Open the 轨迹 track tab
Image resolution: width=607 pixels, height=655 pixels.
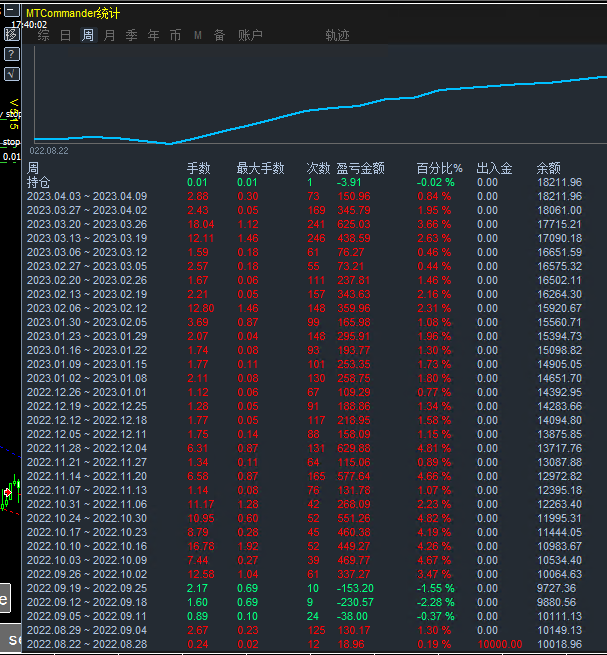click(337, 35)
